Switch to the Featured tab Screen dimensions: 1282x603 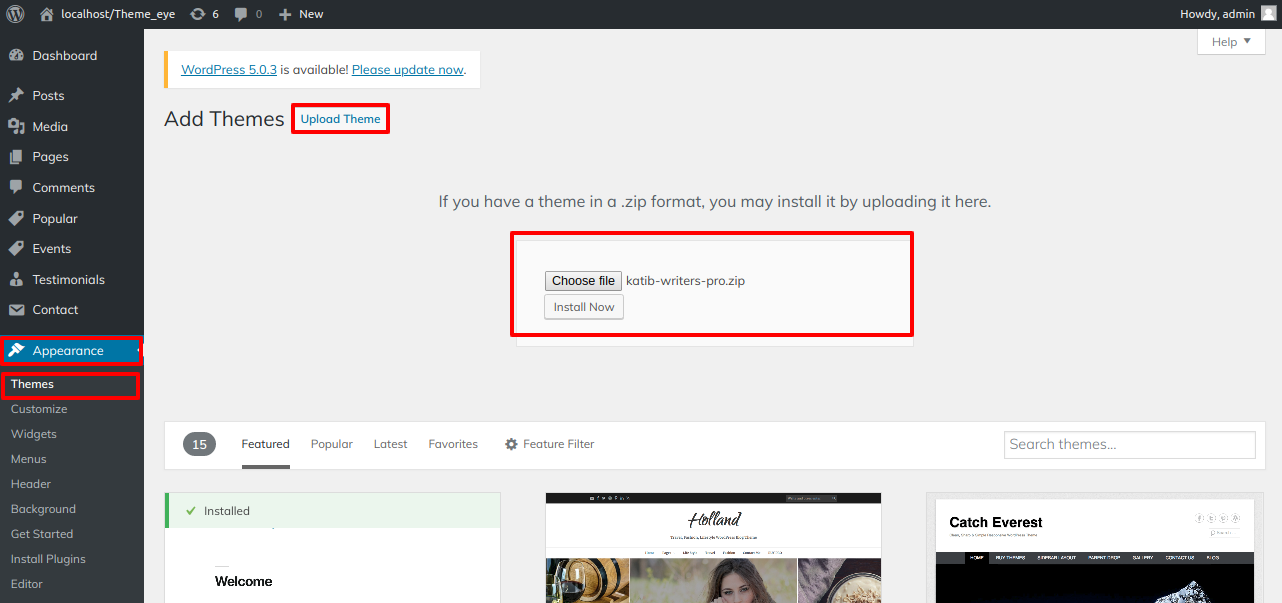click(266, 444)
